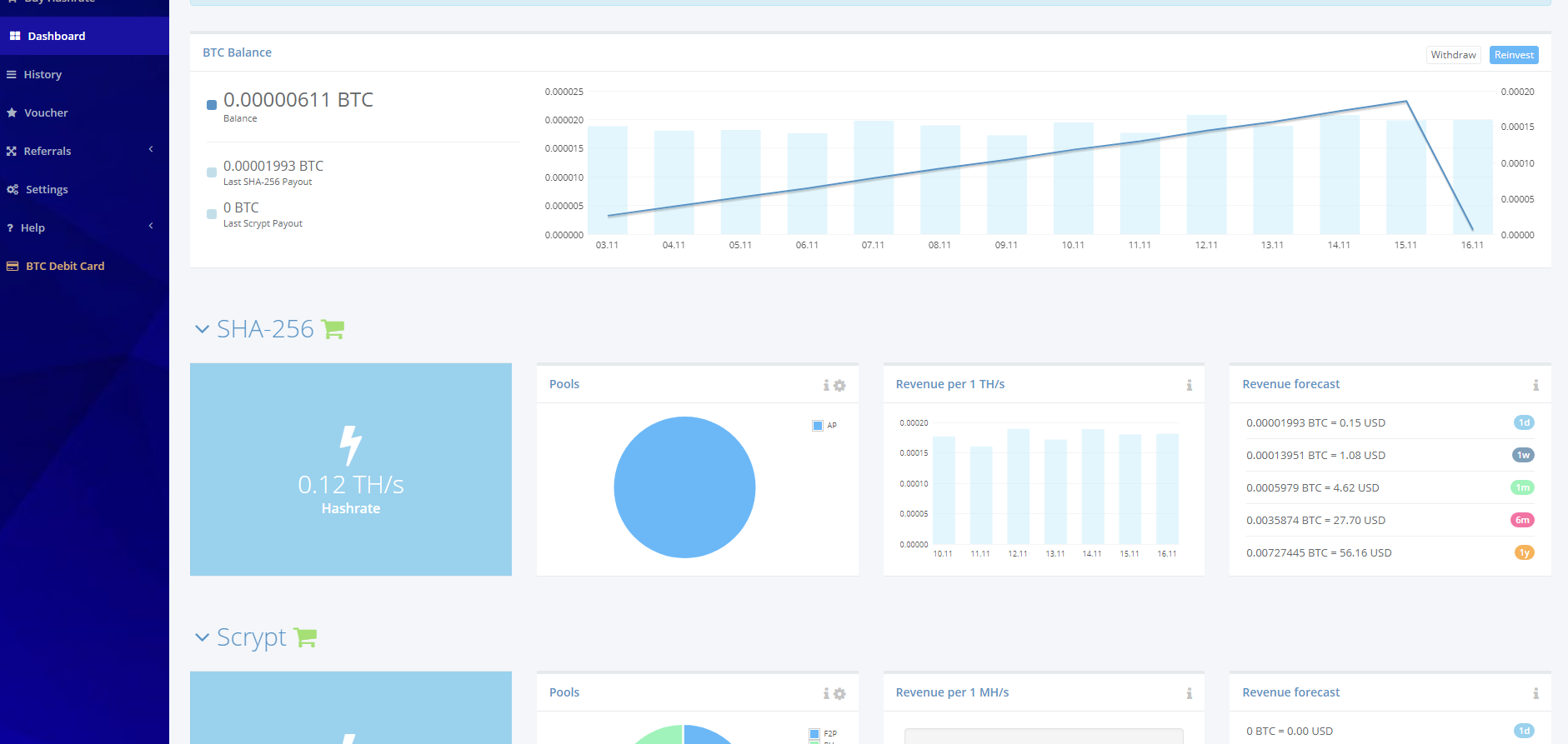Click the Withdraw button
This screenshot has height=744, width=1568.
(x=1453, y=55)
